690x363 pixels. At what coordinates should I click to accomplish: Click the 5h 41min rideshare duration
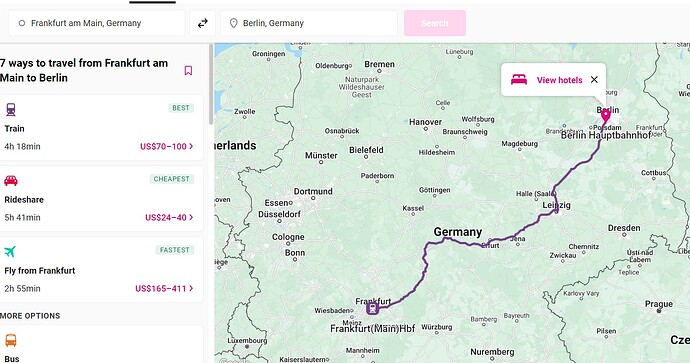pyautogui.click(x=22, y=217)
